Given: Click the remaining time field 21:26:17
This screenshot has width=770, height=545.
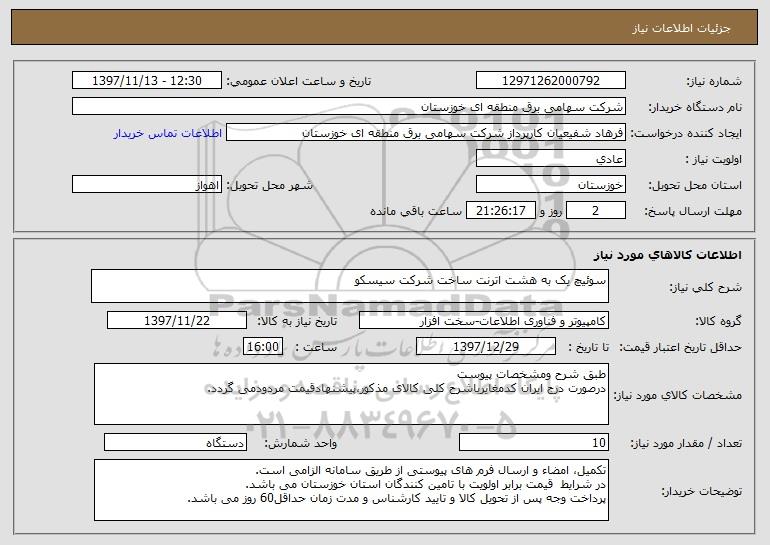Looking at the screenshot, I should point(500,211).
